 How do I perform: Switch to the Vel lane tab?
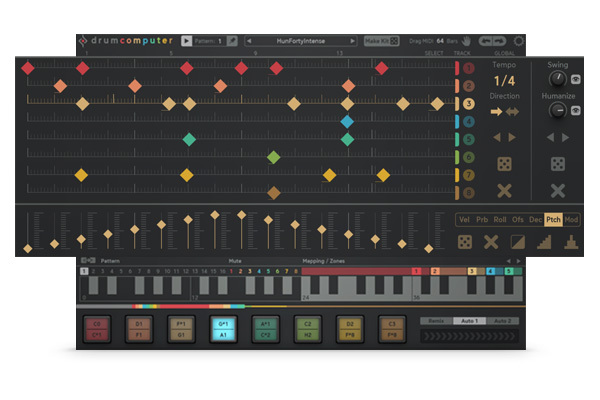pyautogui.click(x=464, y=220)
